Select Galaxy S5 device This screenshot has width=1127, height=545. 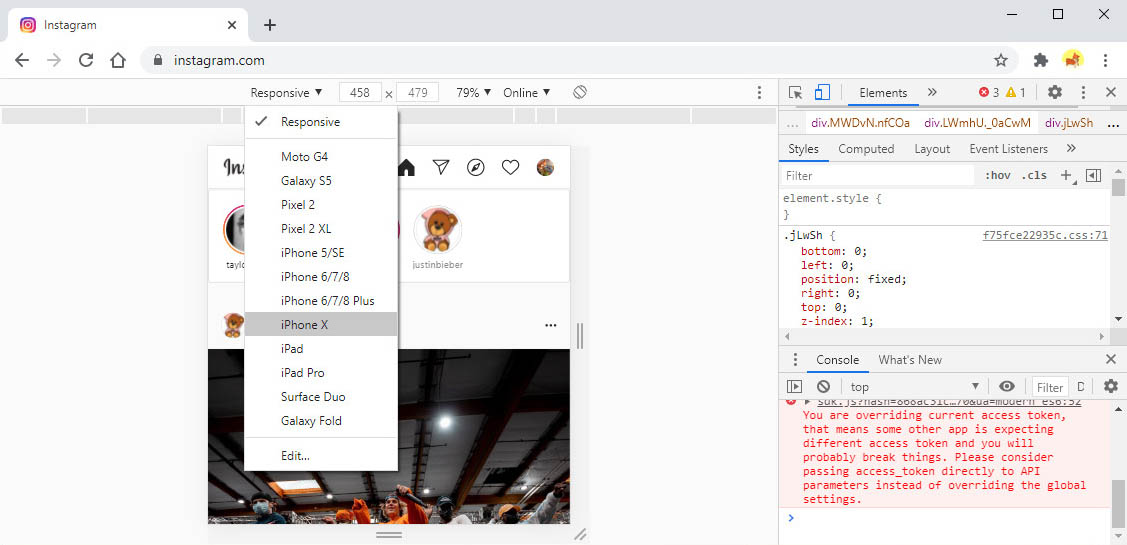[321, 181]
